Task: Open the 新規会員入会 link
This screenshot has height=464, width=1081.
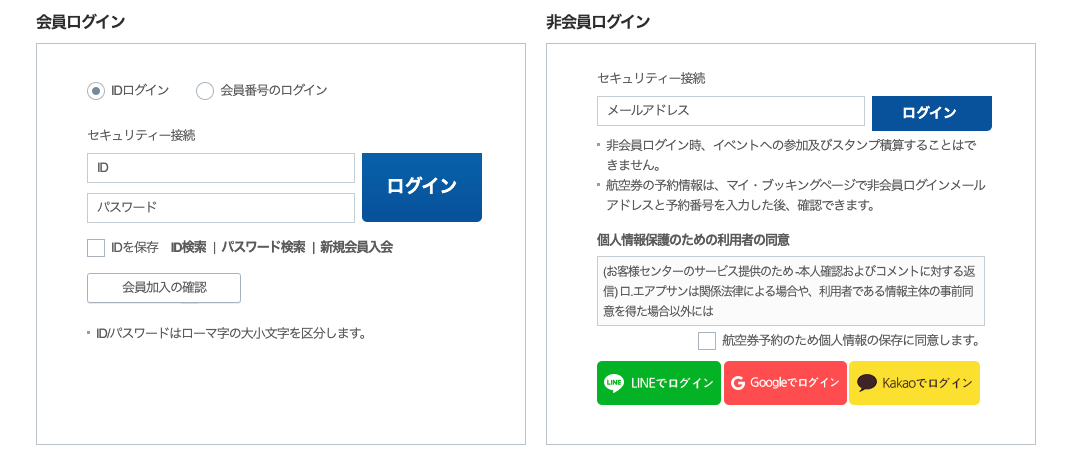Action: 356,247
